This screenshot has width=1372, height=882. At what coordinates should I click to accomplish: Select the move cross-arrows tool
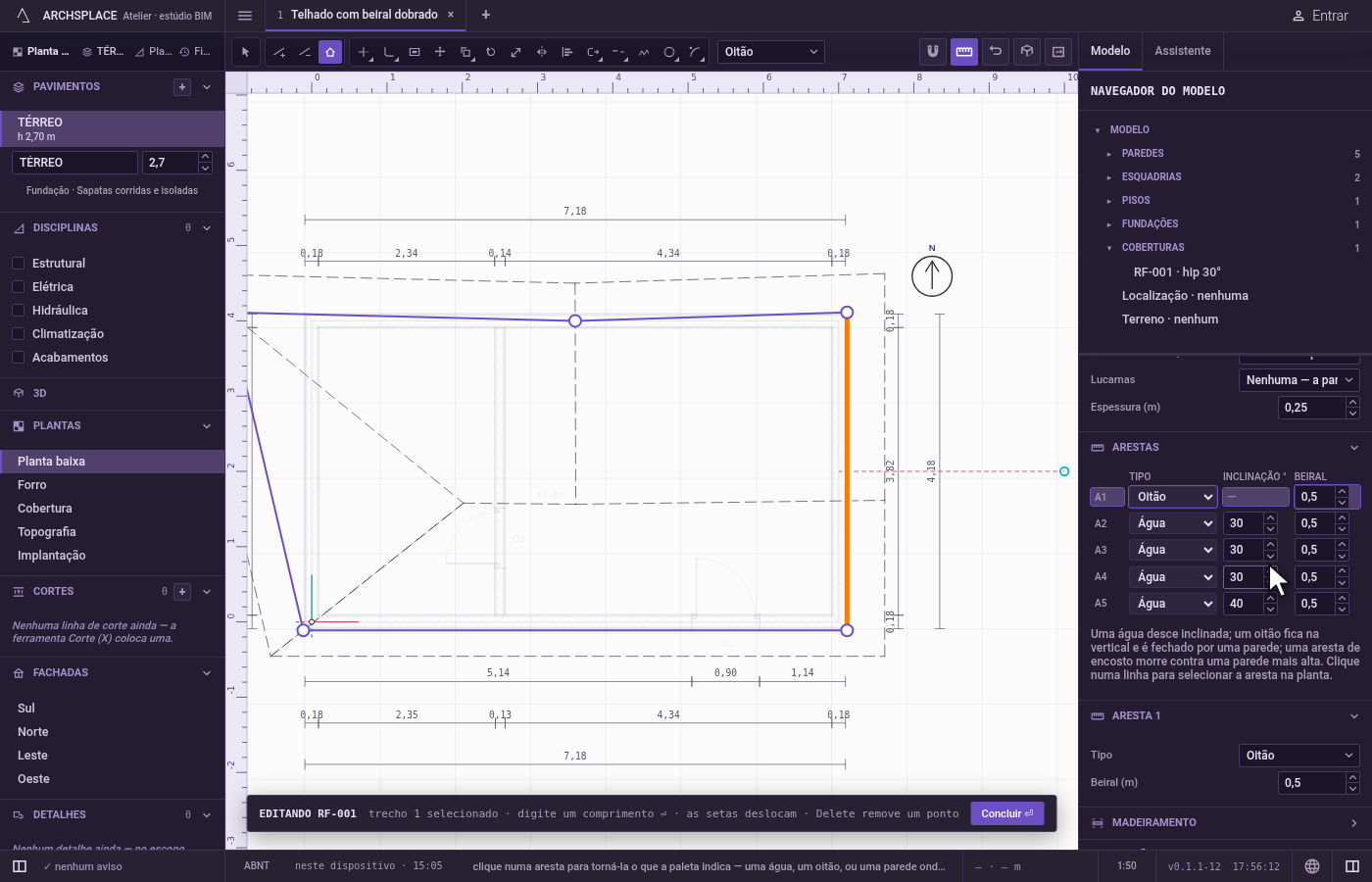click(440, 52)
